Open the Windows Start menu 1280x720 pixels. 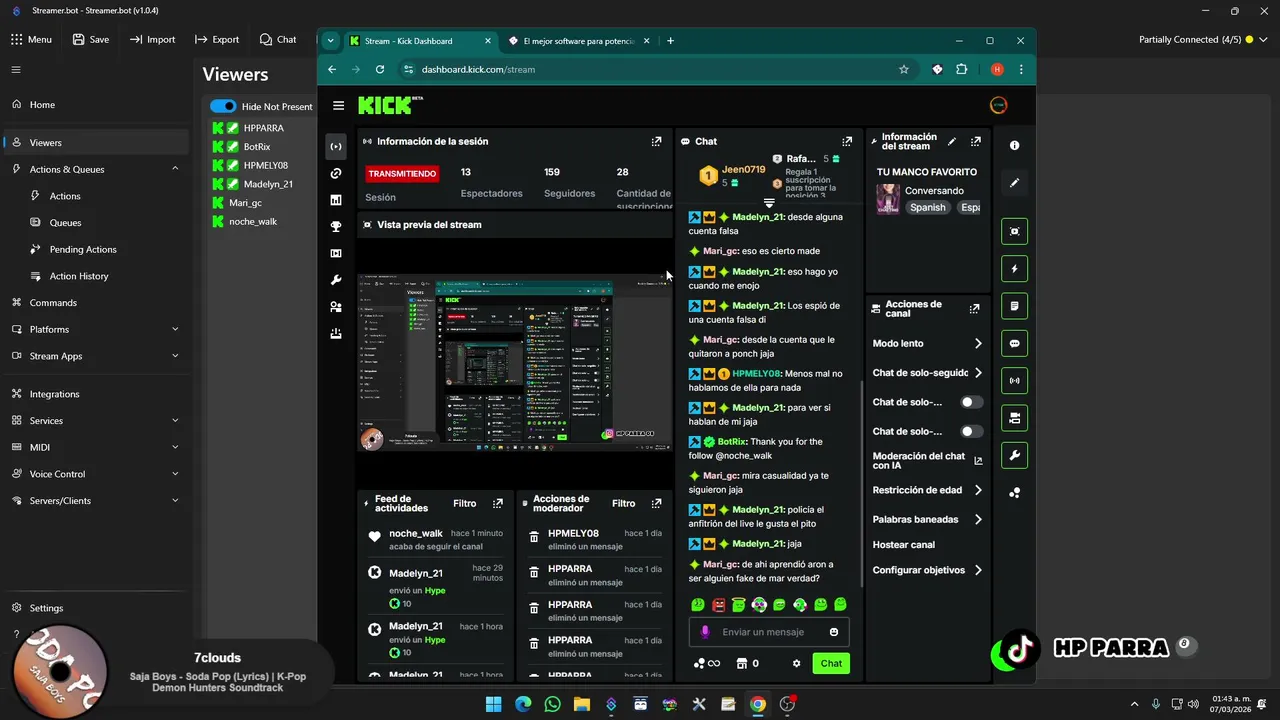pos(493,704)
